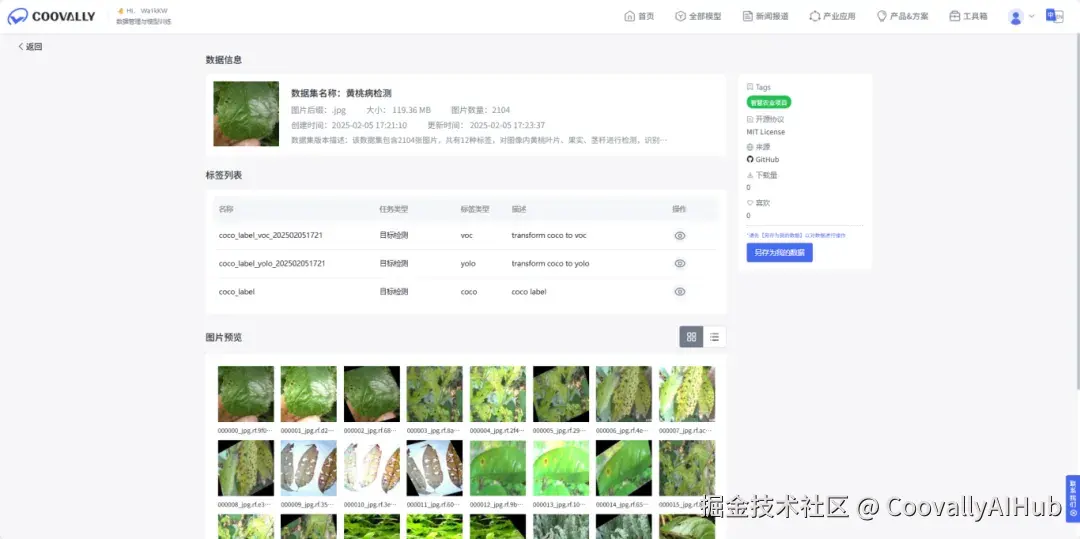Click the 'transform coco to voc' description
The height and width of the screenshot is (539, 1080).
point(549,235)
